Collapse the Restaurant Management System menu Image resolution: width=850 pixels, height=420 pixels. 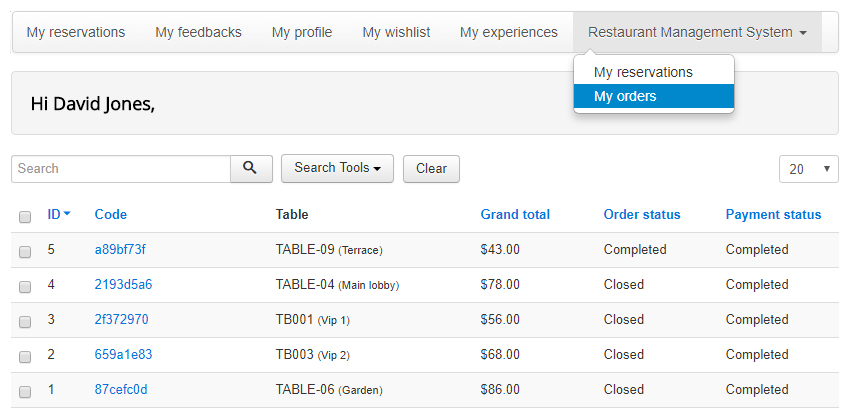point(697,32)
